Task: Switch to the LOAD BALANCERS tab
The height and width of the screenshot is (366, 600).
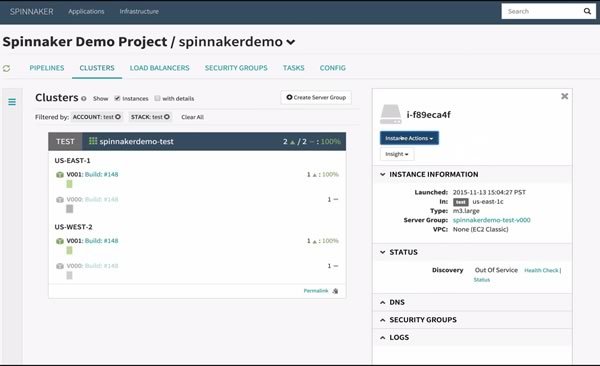Action: (x=160, y=68)
